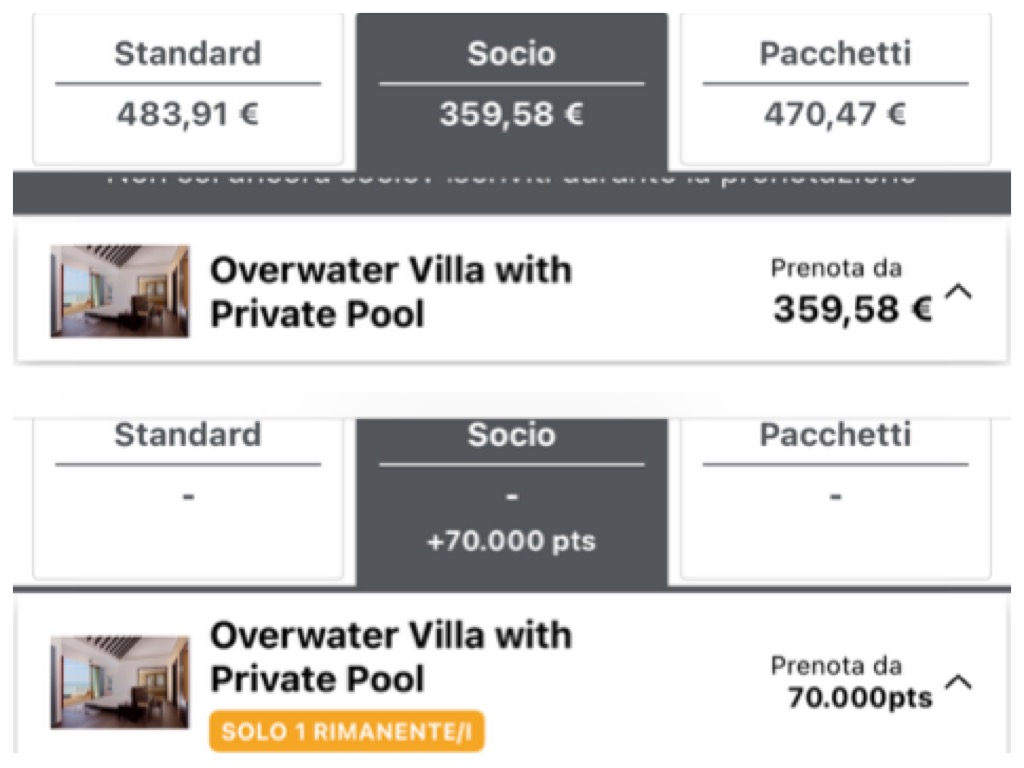Click the 470,47 € Pacchetti price
The height and width of the screenshot is (768, 1024).
click(835, 114)
